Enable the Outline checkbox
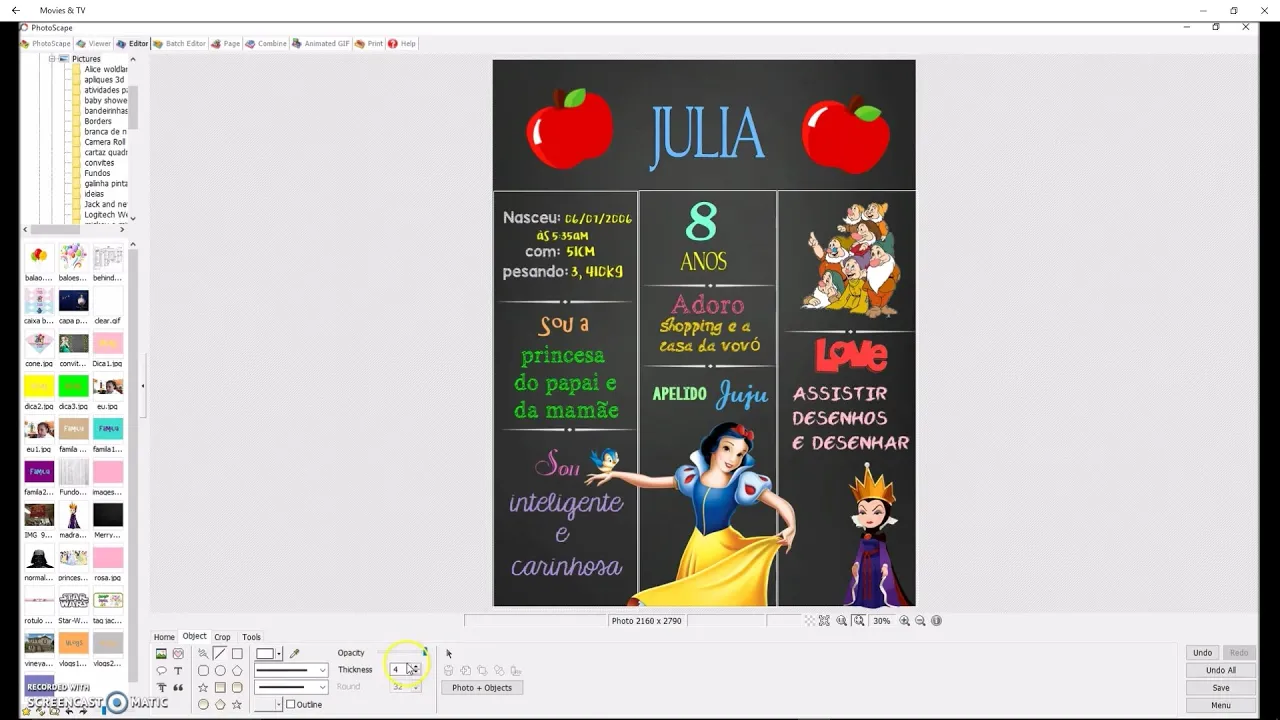 [x=290, y=704]
